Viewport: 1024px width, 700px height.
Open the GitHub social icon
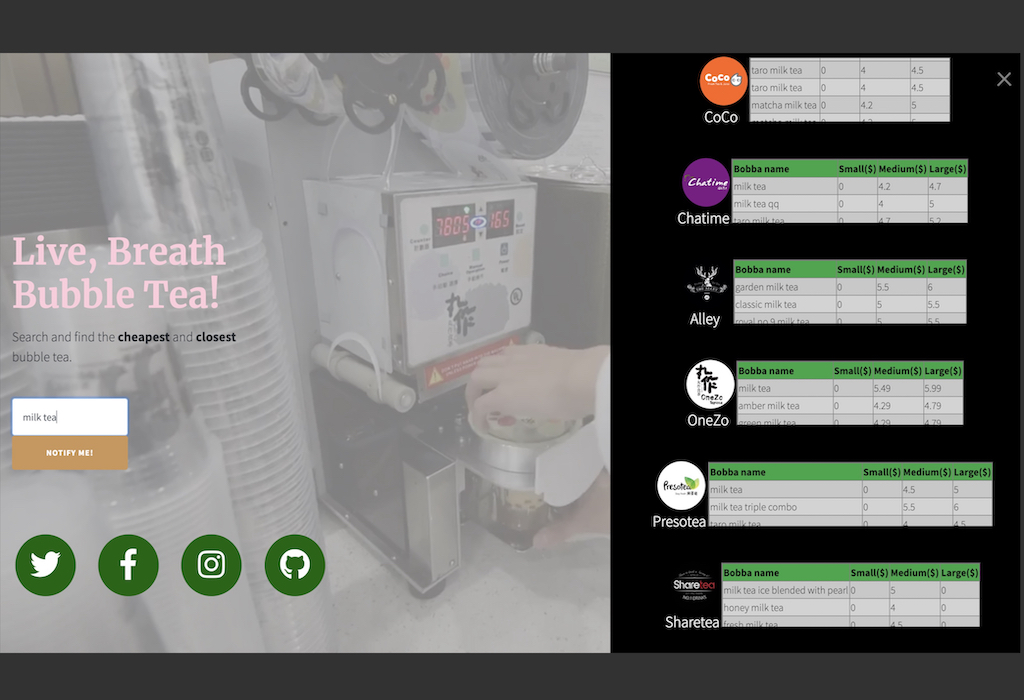(x=294, y=565)
